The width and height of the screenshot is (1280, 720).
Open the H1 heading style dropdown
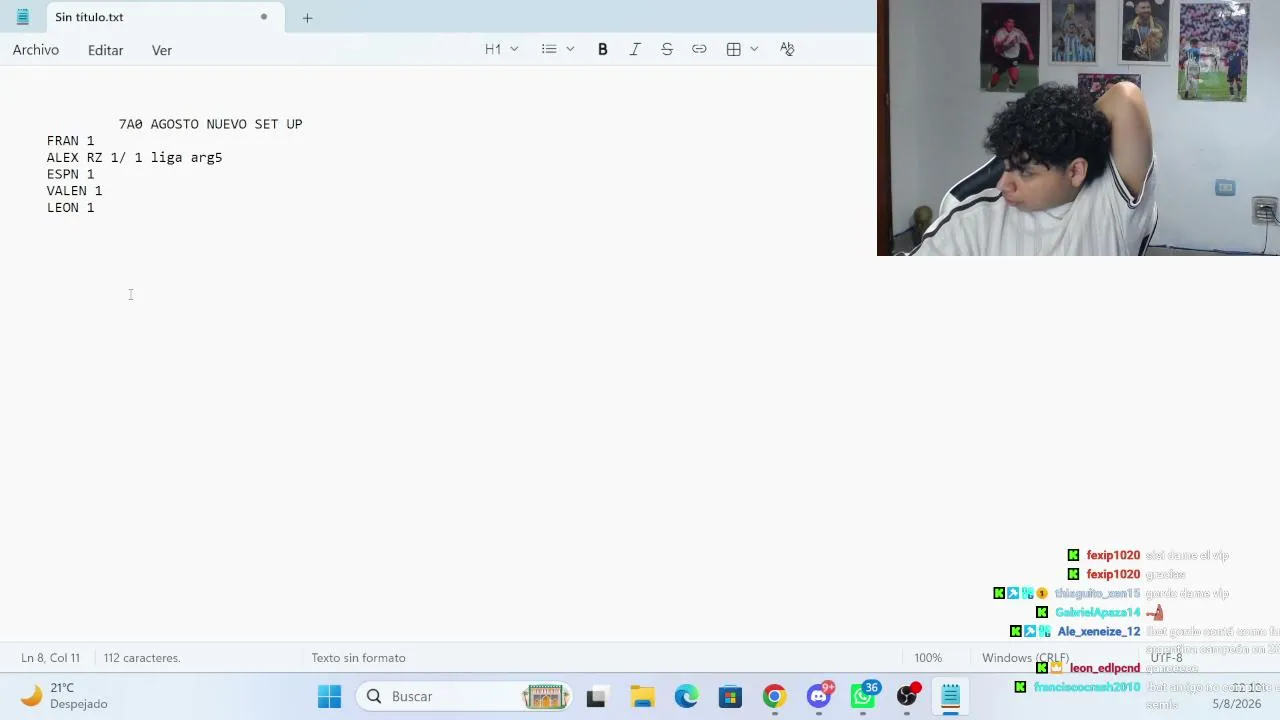point(502,49)
